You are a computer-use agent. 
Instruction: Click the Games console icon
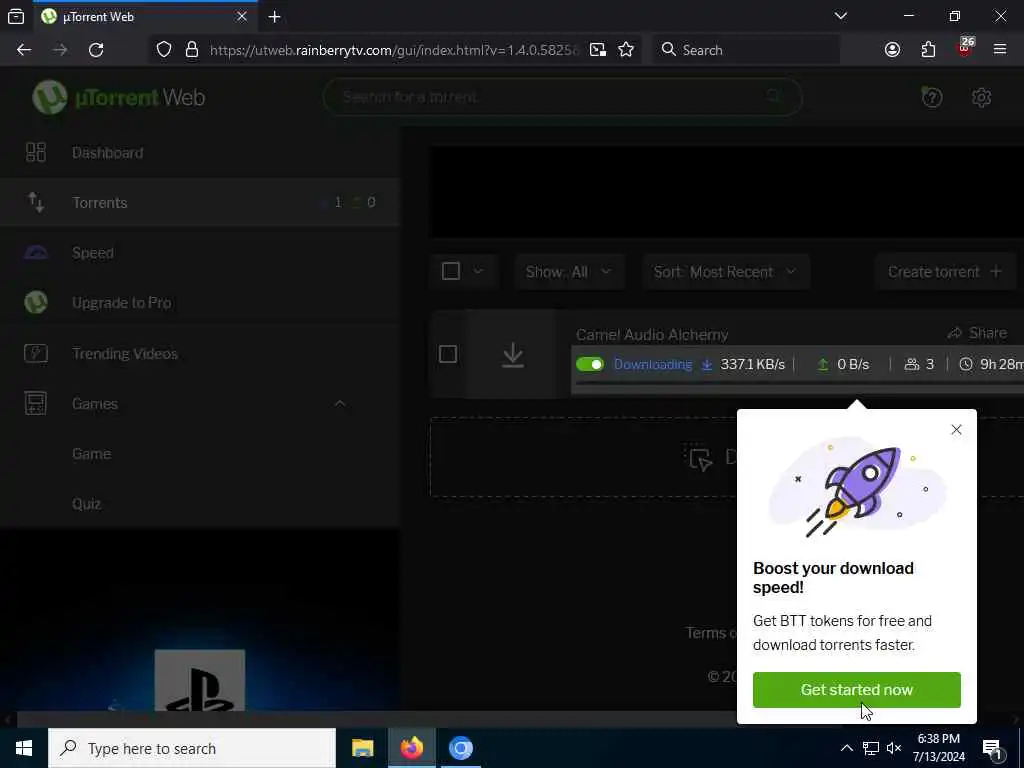[x=36, y=403]
